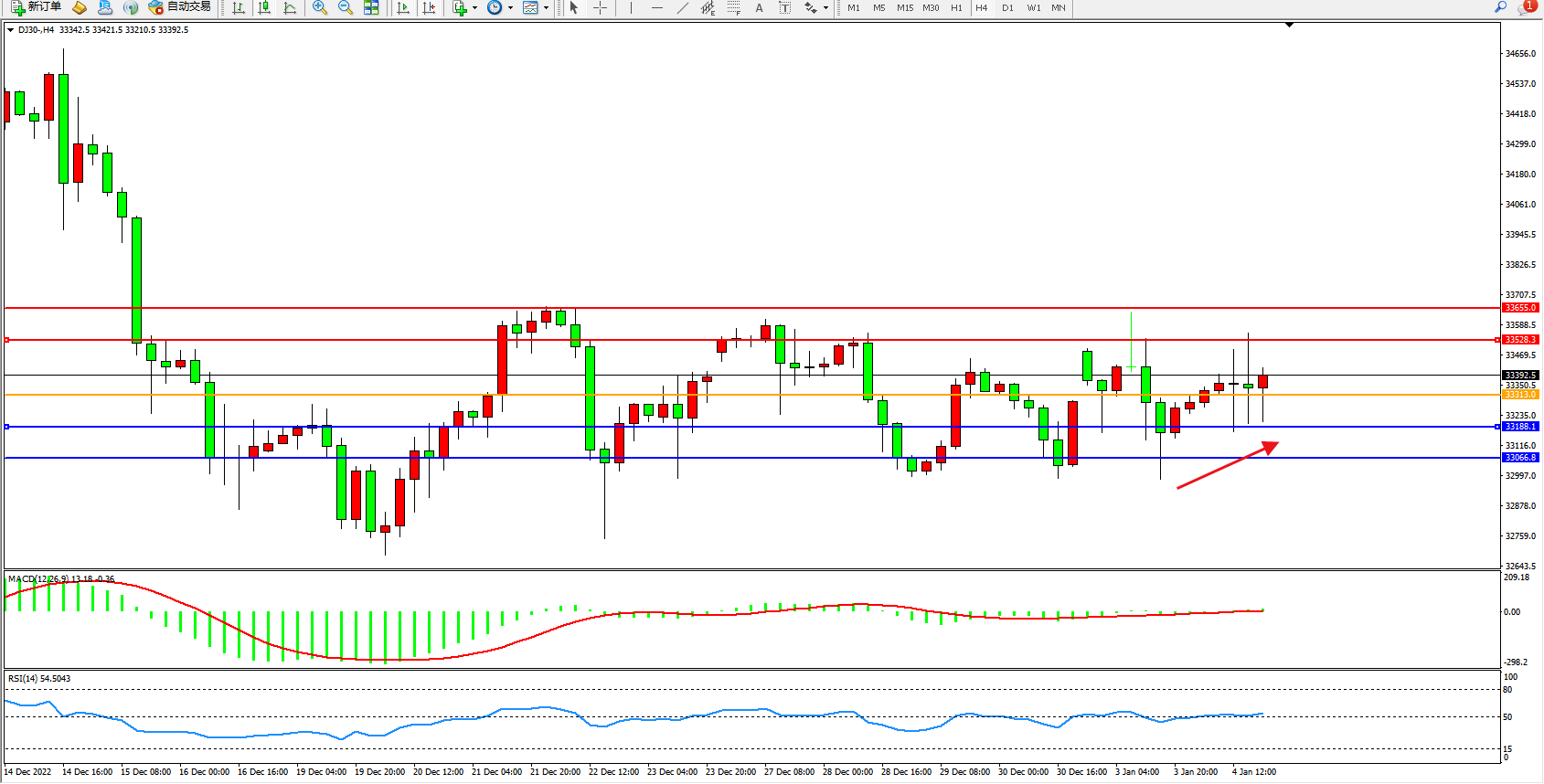Select the text label 'A' tool
This screenshot has width=1544, height=784.
tap(759, 7)
